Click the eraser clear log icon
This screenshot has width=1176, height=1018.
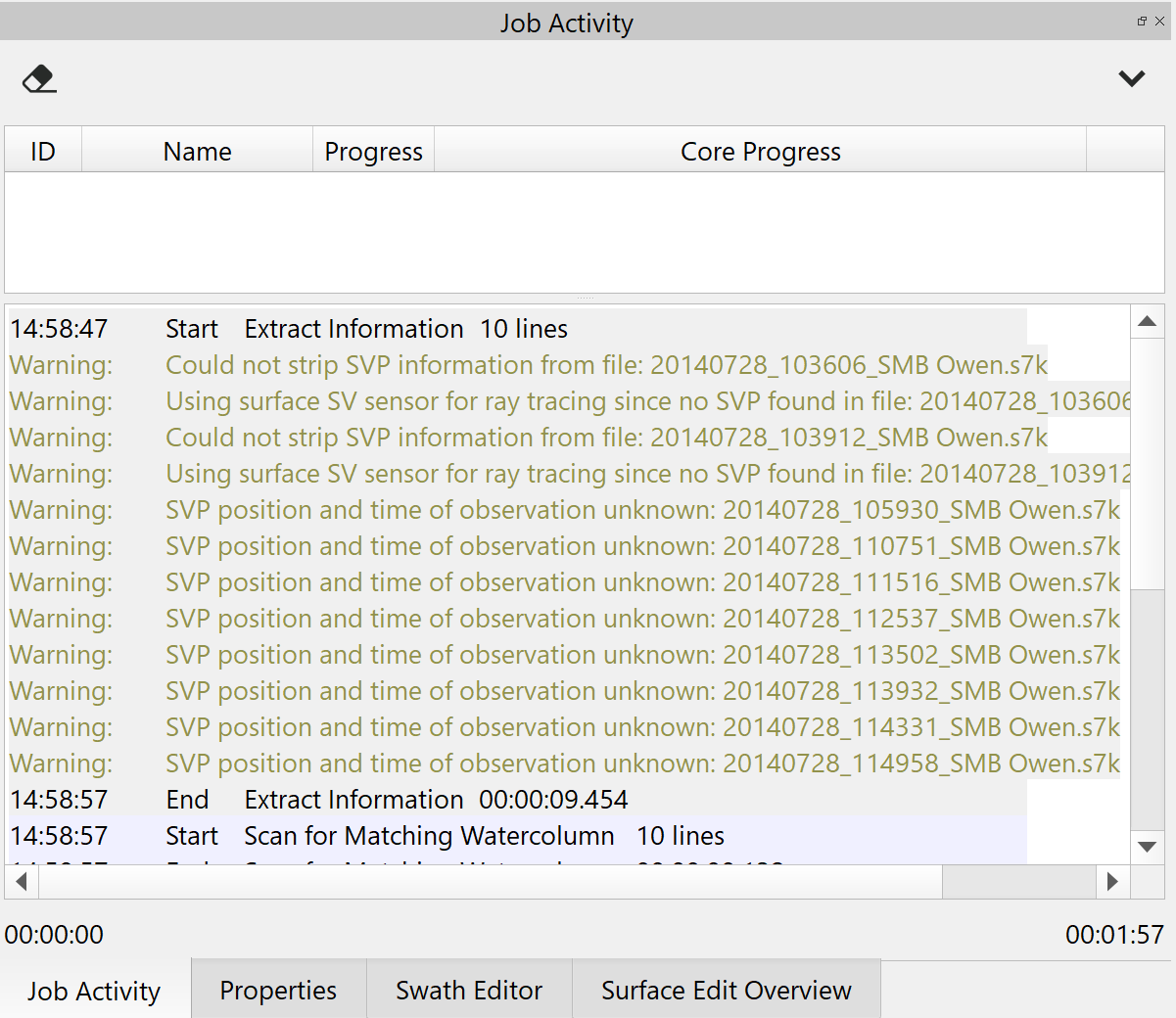[39, 78]
